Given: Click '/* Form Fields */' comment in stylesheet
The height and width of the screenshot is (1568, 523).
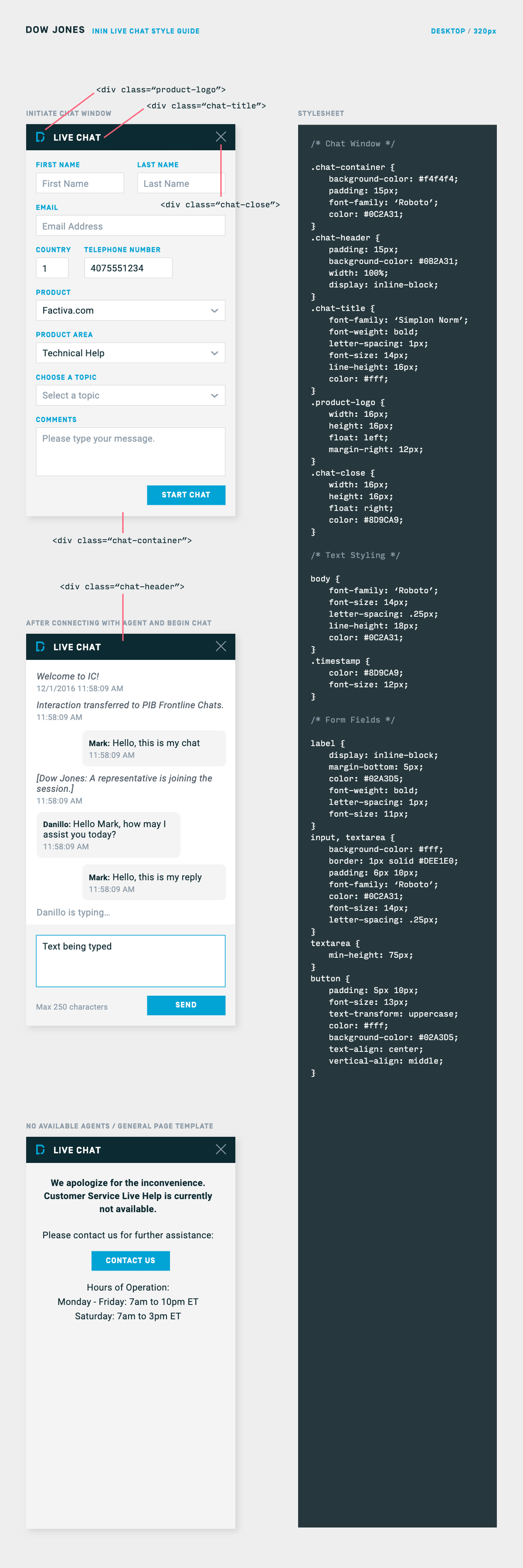Looking at the screenshot, I should point(353,720).
